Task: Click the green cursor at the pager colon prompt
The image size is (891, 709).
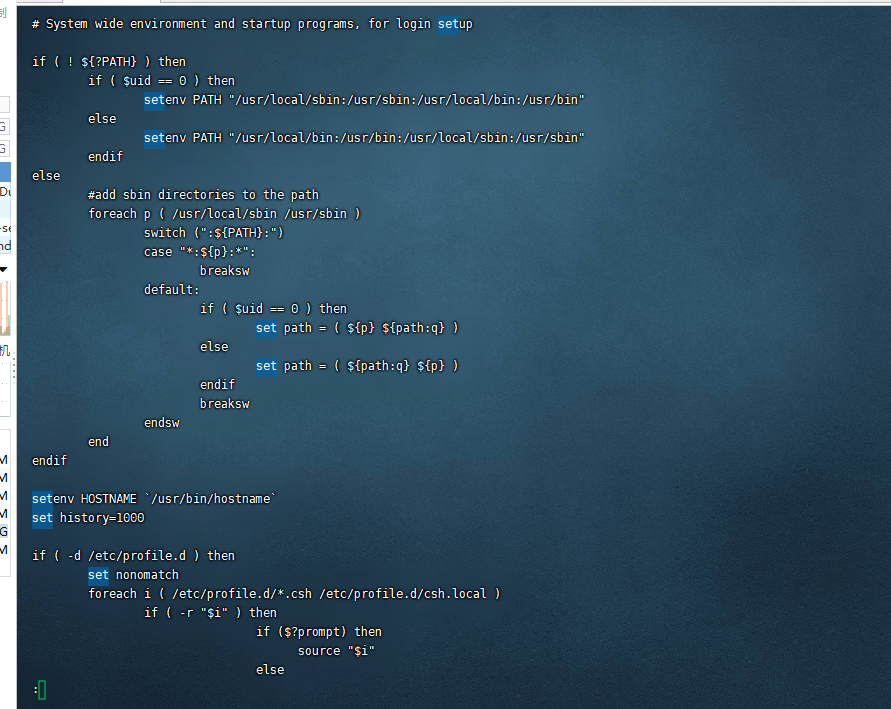Action: click(42, 690)
